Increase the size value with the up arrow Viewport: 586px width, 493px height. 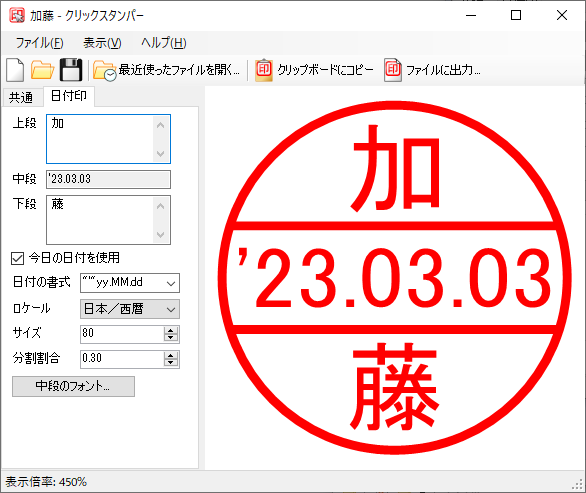tap(171, 330)
